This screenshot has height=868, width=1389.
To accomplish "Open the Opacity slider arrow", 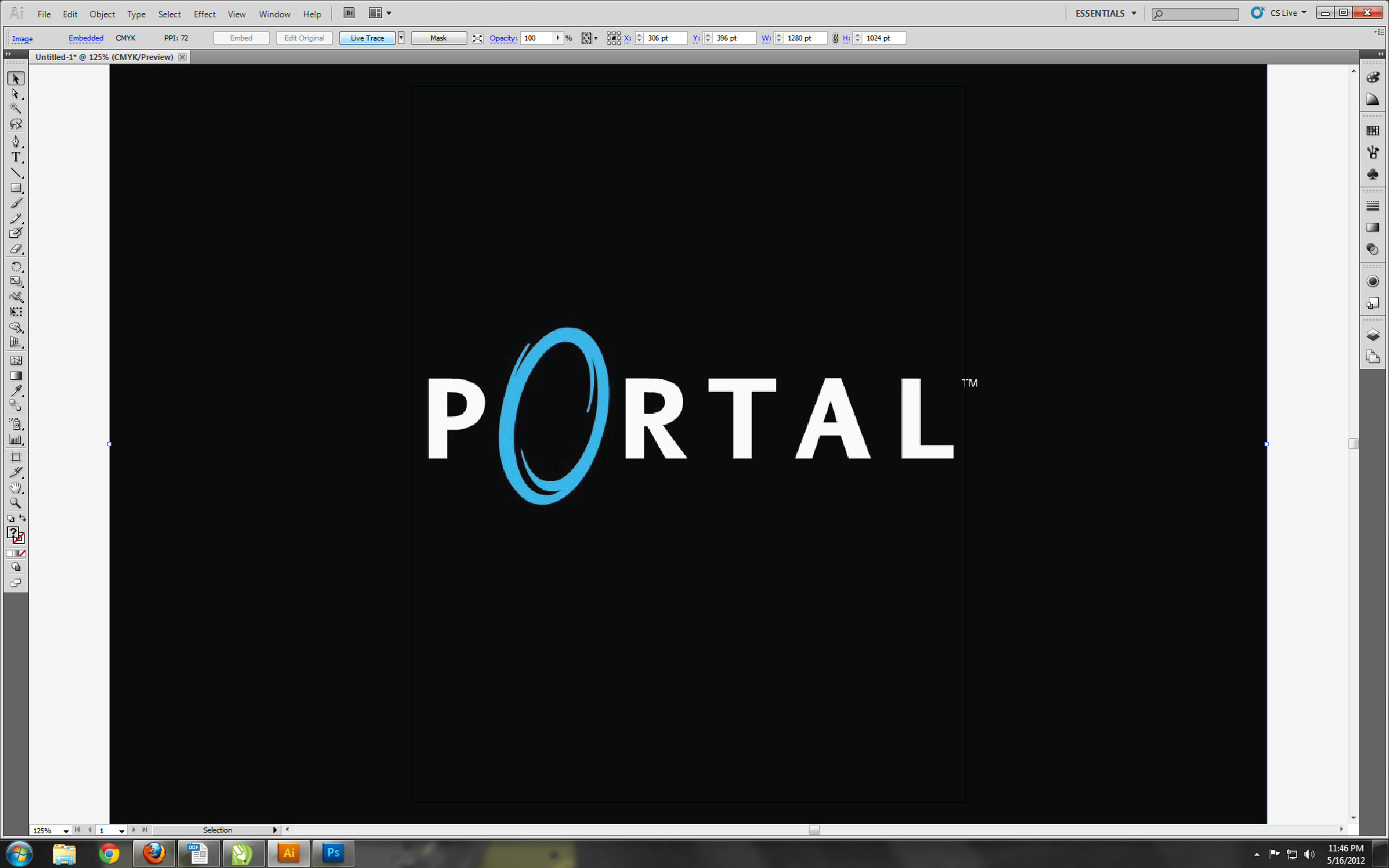I will point(558,38).
